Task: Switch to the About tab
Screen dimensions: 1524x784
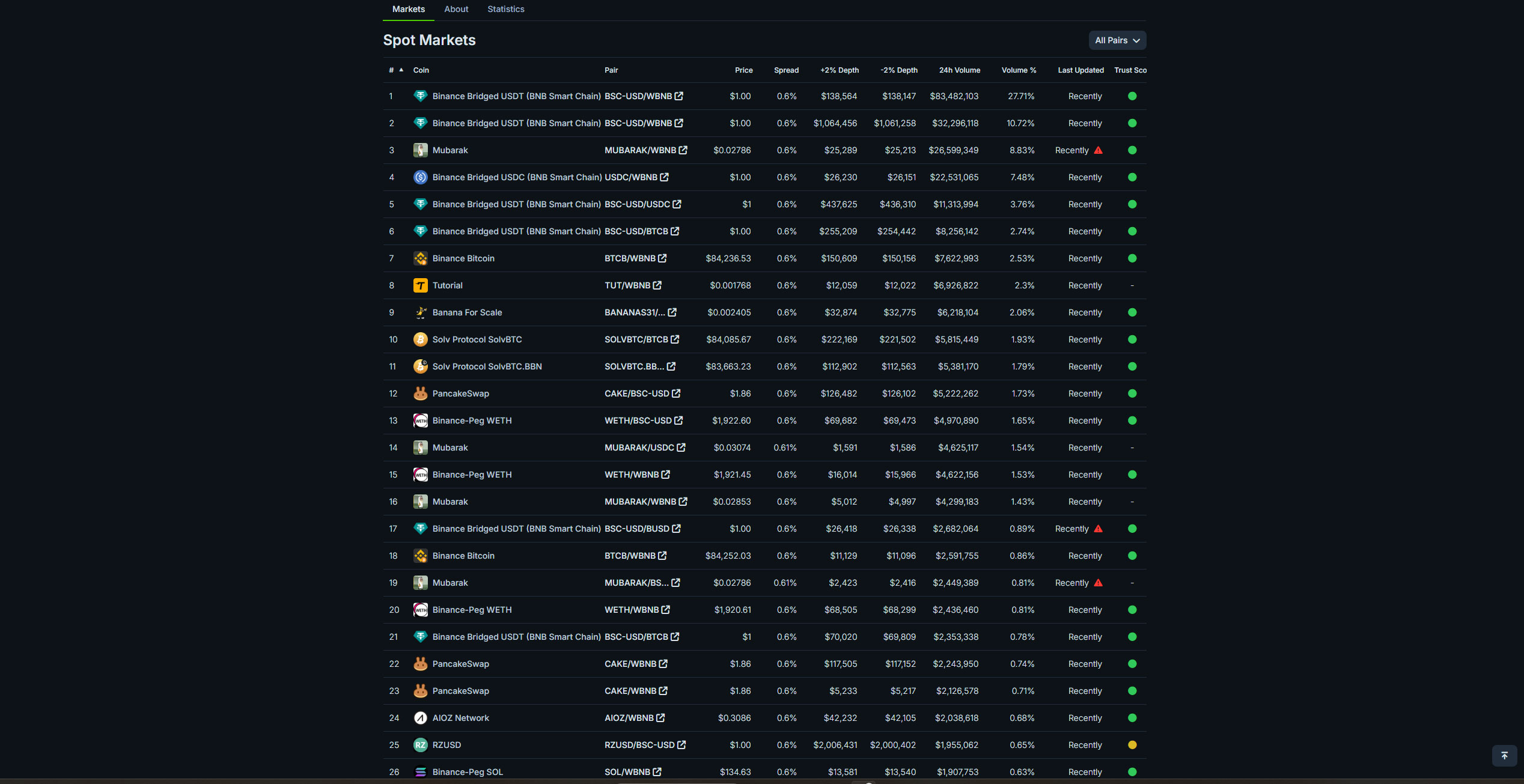Action: pos(456,9)
